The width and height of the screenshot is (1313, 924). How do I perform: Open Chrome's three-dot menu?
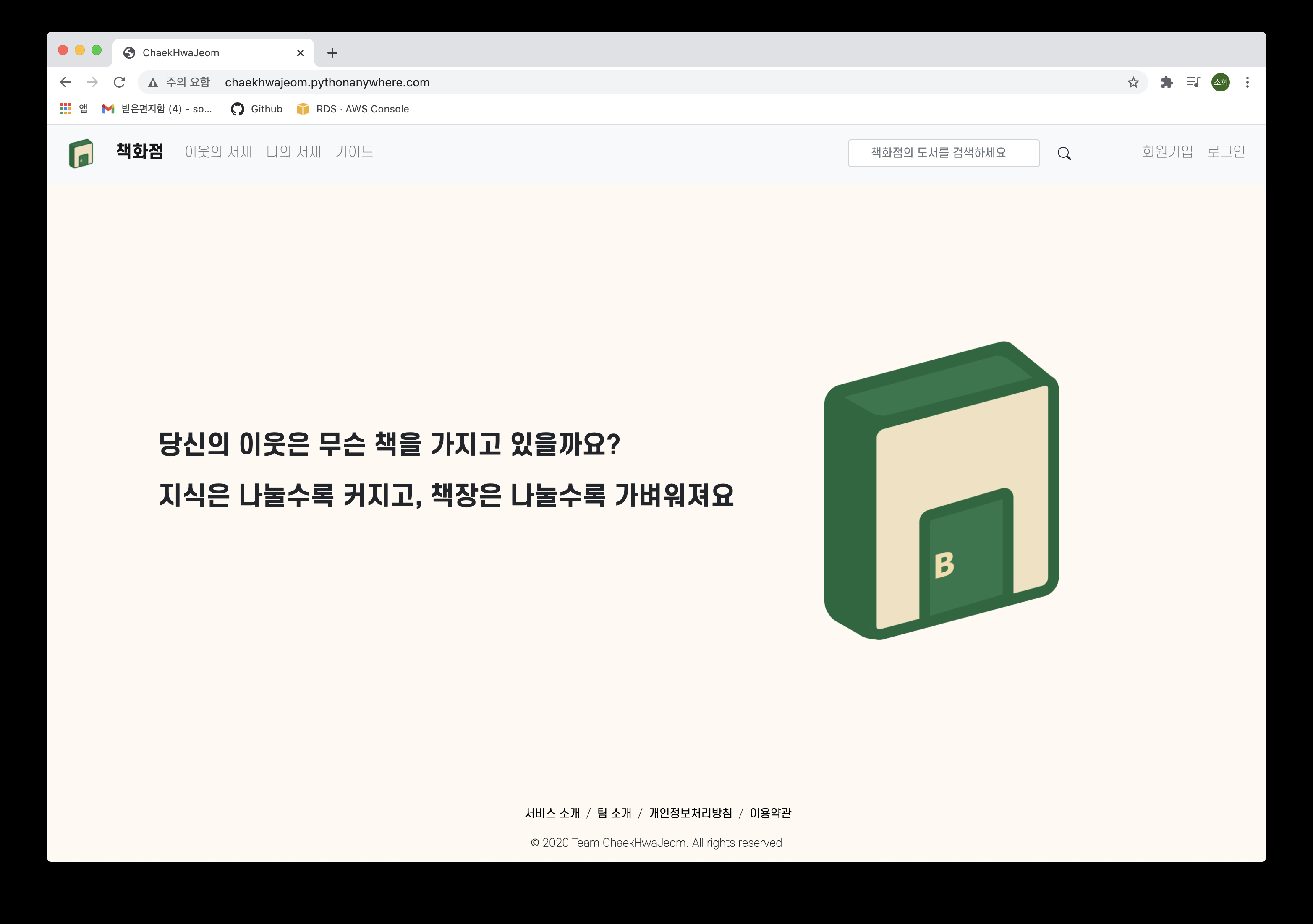[x=1247, y=82]
